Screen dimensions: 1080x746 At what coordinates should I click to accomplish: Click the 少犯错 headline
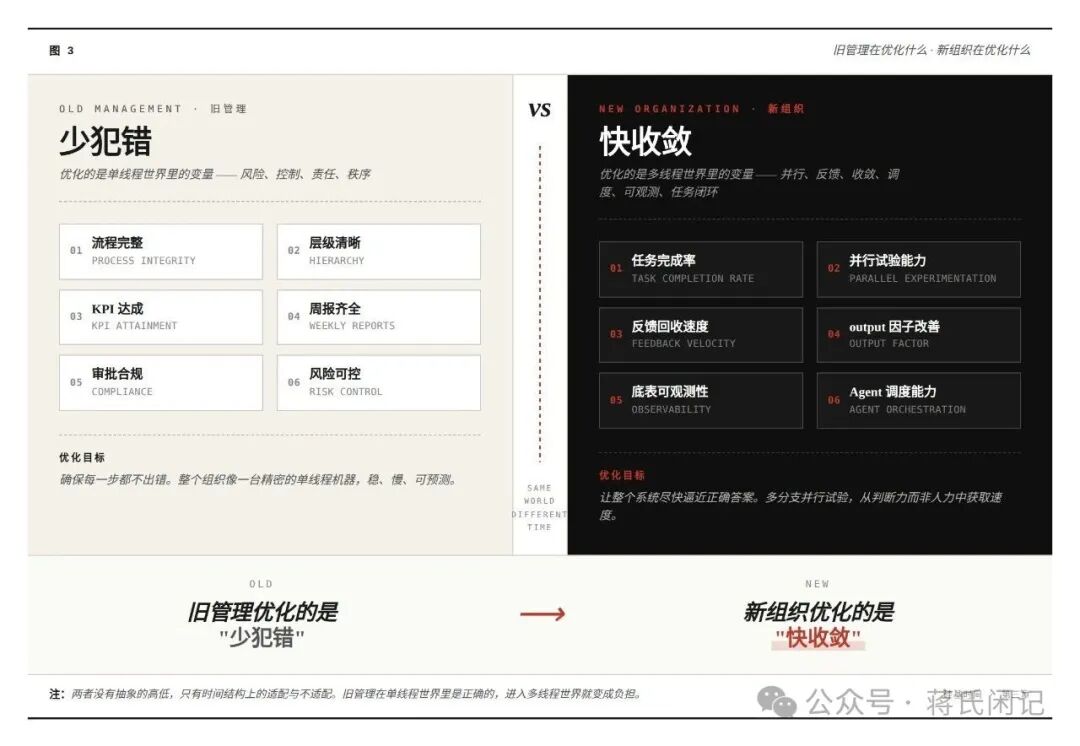[x=105, y=142]
